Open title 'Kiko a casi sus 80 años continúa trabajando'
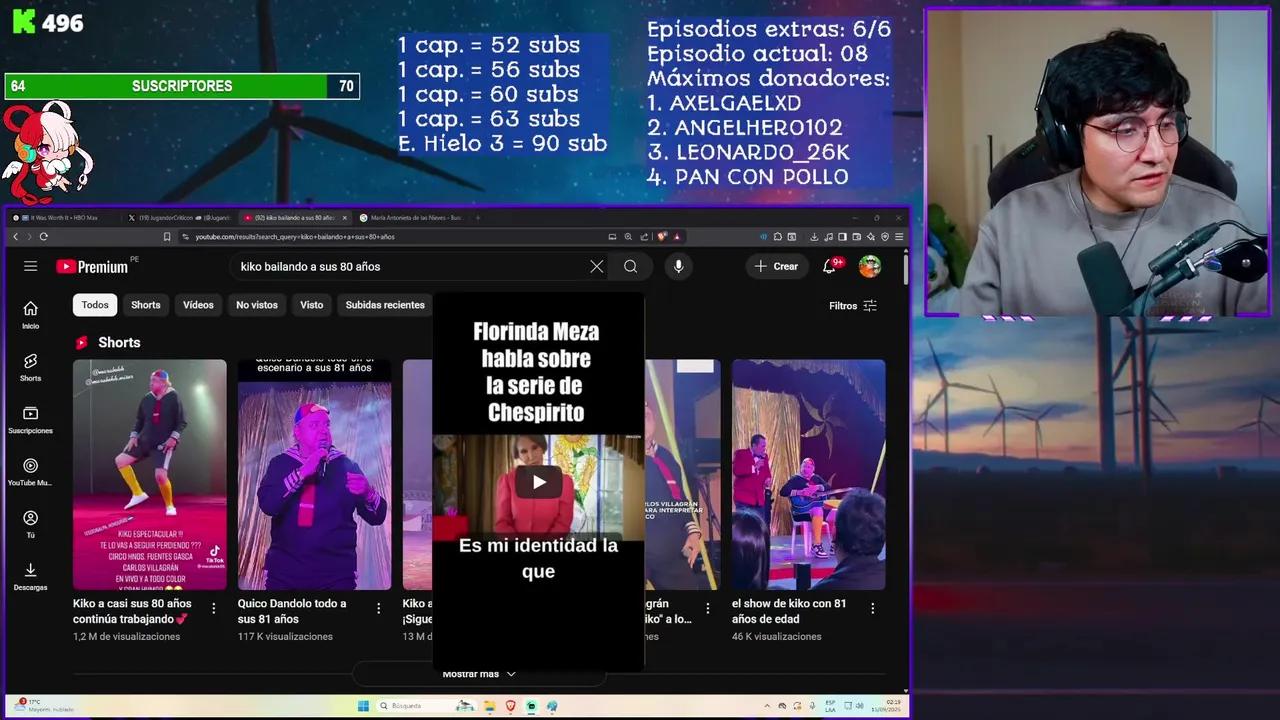1280x720 pixels. pos(132,611)
